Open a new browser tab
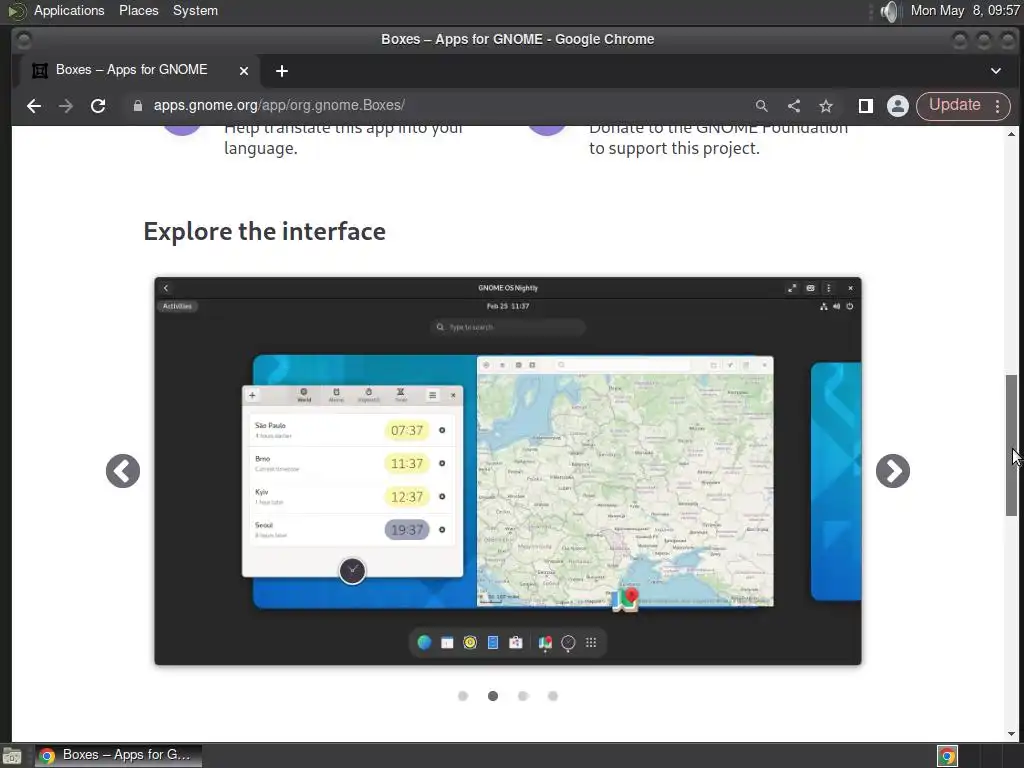The height and width of the screenshot is (768, 1024). point(281,71)
